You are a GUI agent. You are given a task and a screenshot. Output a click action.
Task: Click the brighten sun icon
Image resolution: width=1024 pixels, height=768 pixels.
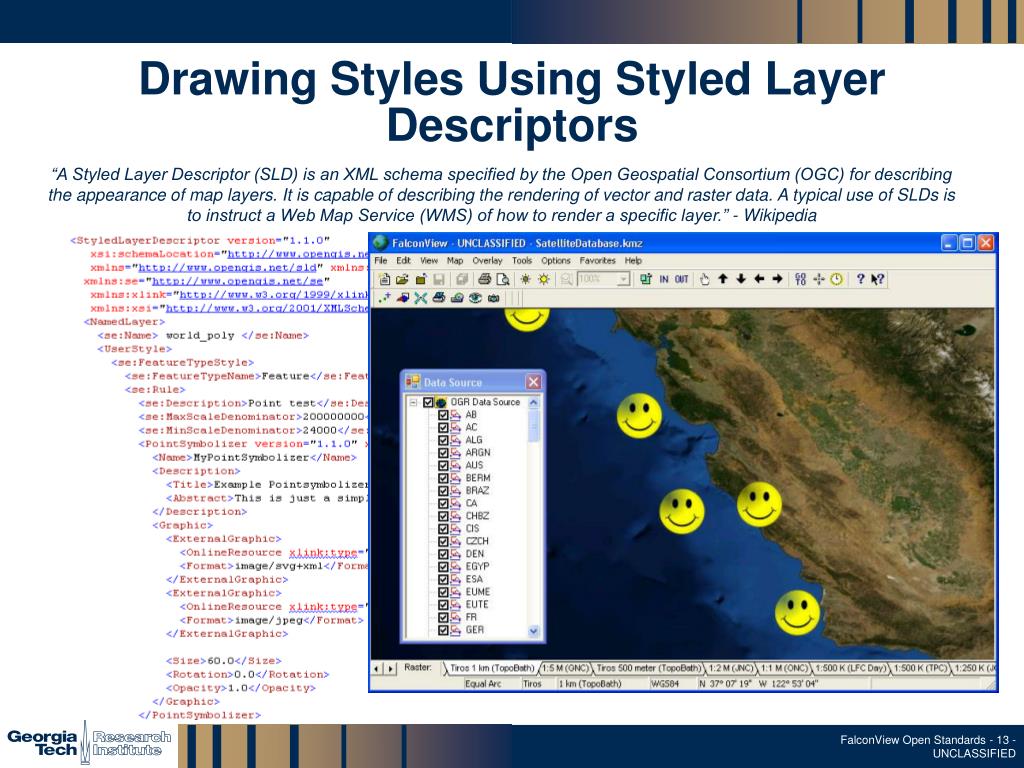544,280
